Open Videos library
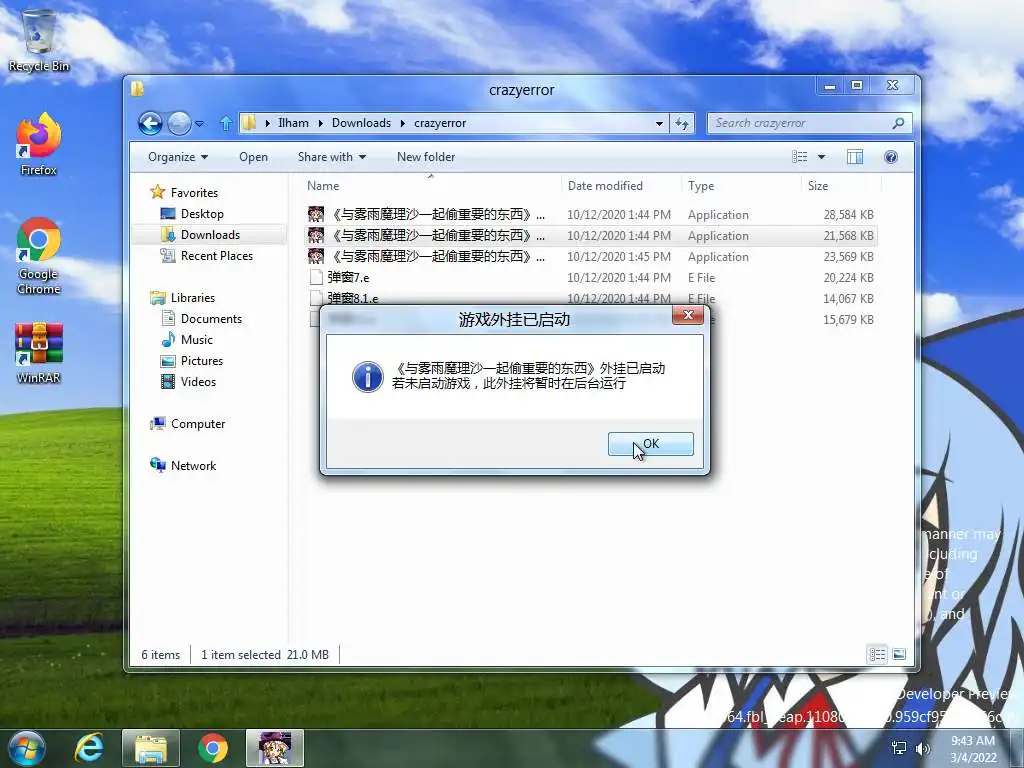Image resolution: width=1024 pixels, height=768 pixels. [198, 381]
